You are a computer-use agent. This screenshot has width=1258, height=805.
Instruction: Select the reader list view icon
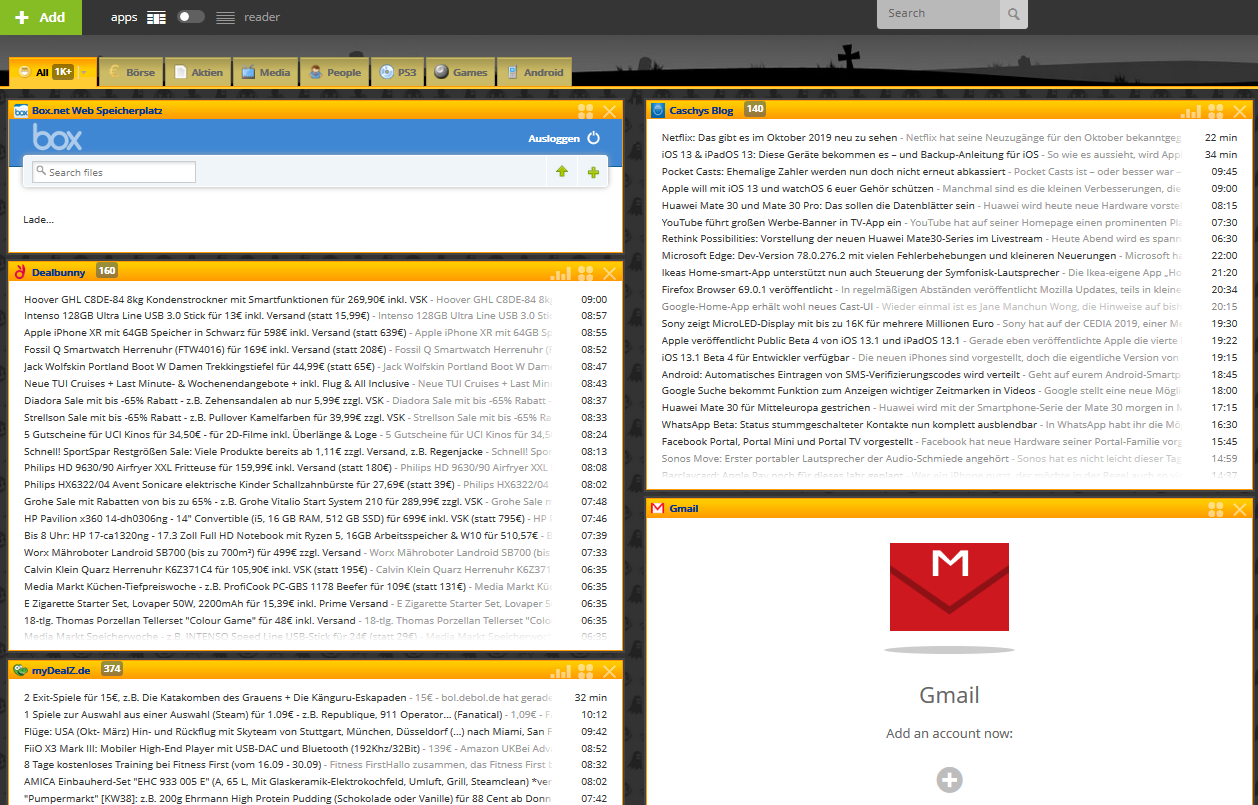(x=226, y=17)
